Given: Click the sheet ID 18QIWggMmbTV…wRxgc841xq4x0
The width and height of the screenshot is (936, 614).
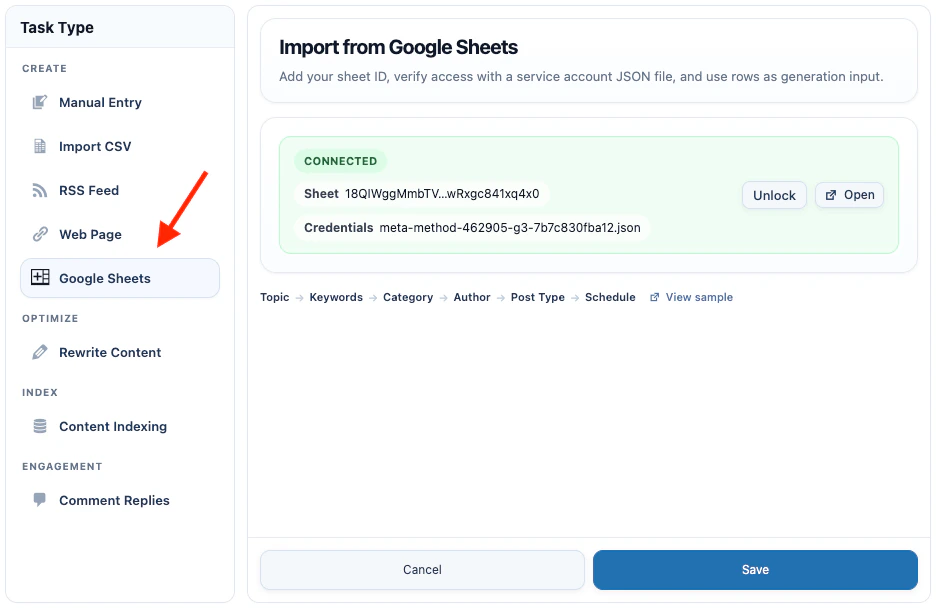Looking at the screenshot, I should pos(442,194).
